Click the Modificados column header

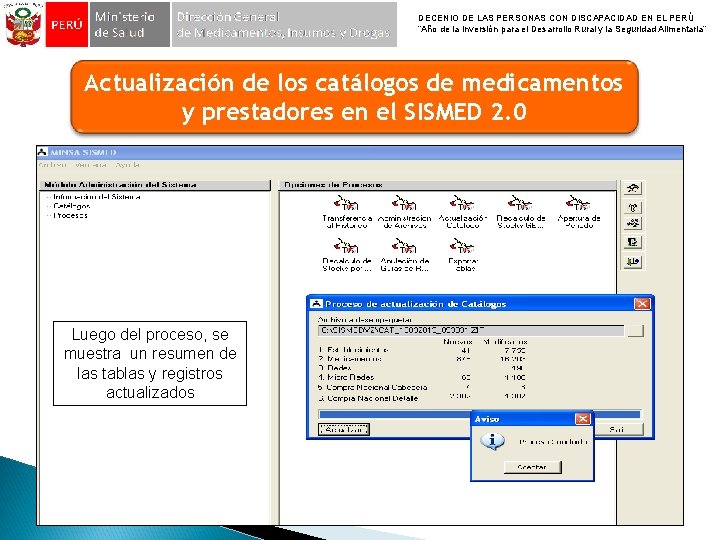[x=505, y=342]
